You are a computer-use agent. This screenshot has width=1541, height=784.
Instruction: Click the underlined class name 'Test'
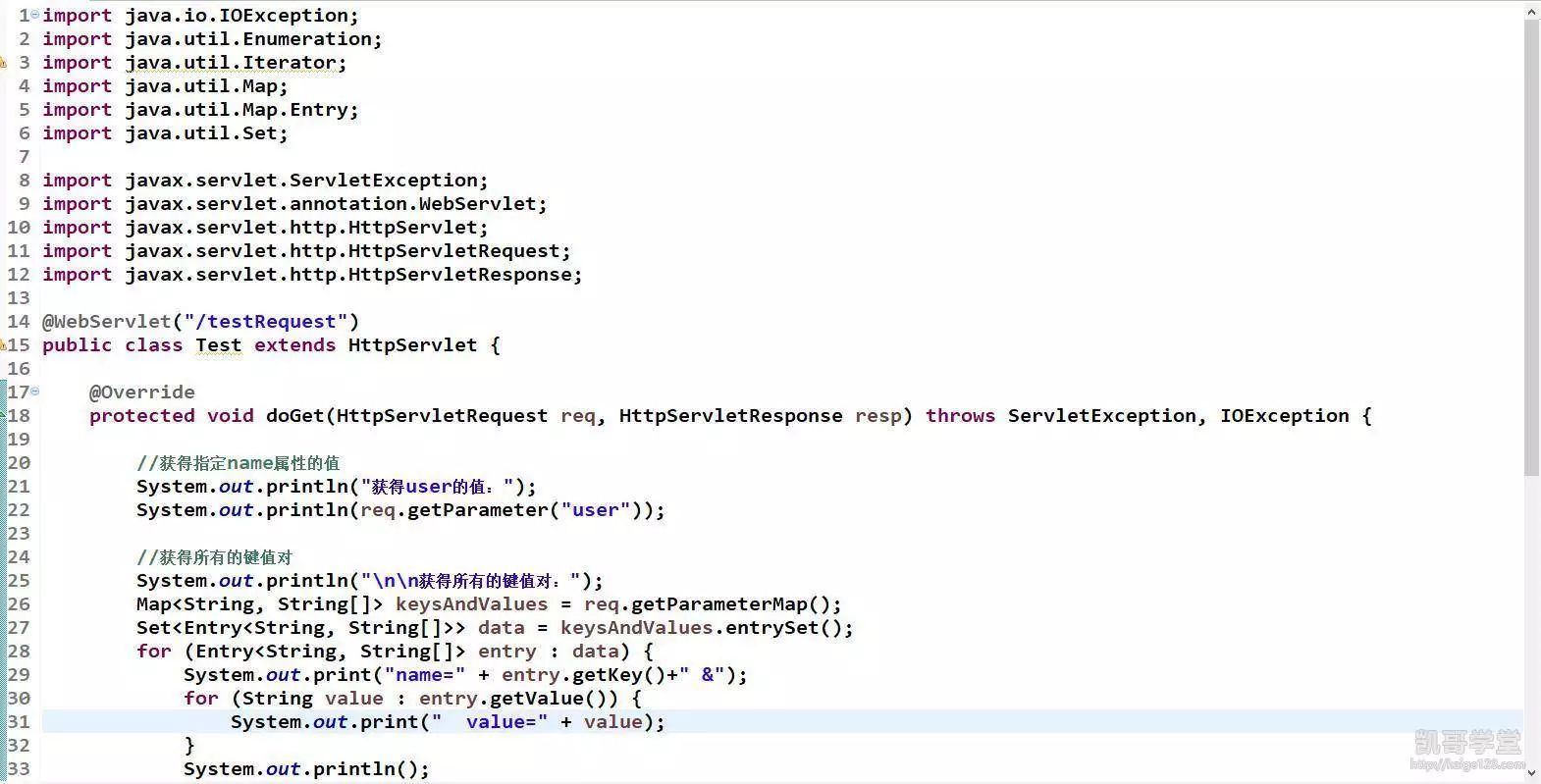coord(218,345)
